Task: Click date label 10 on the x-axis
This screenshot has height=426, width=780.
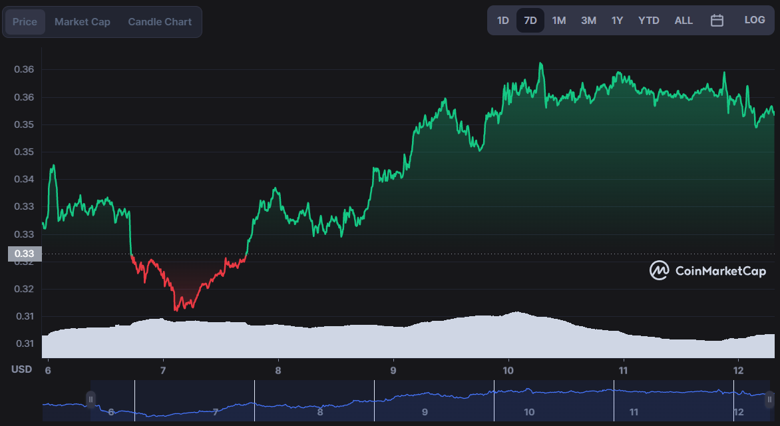Action: (508, 370)
